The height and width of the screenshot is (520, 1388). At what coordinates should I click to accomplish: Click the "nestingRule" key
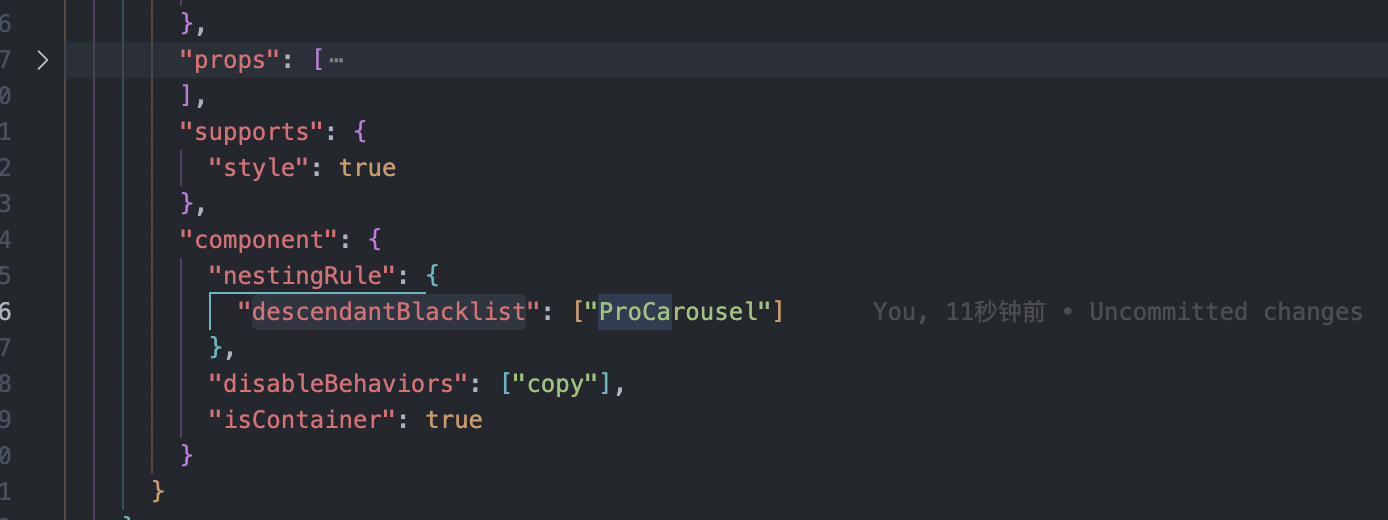(301, 276)
